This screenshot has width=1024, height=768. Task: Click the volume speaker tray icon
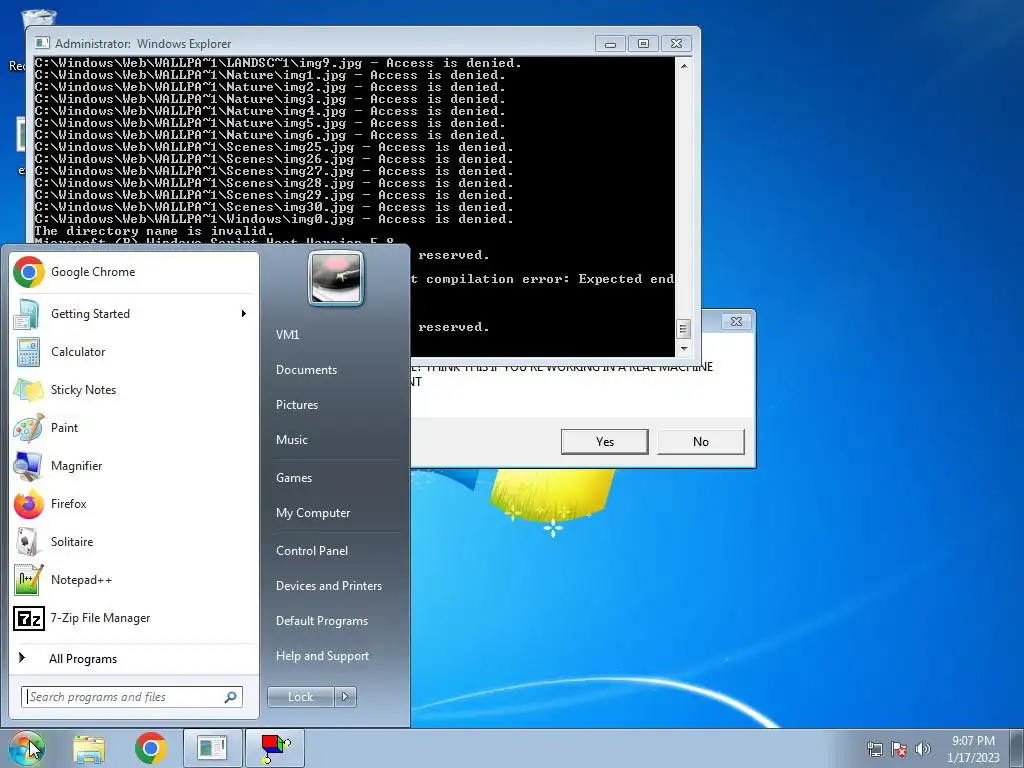[923, 749]
